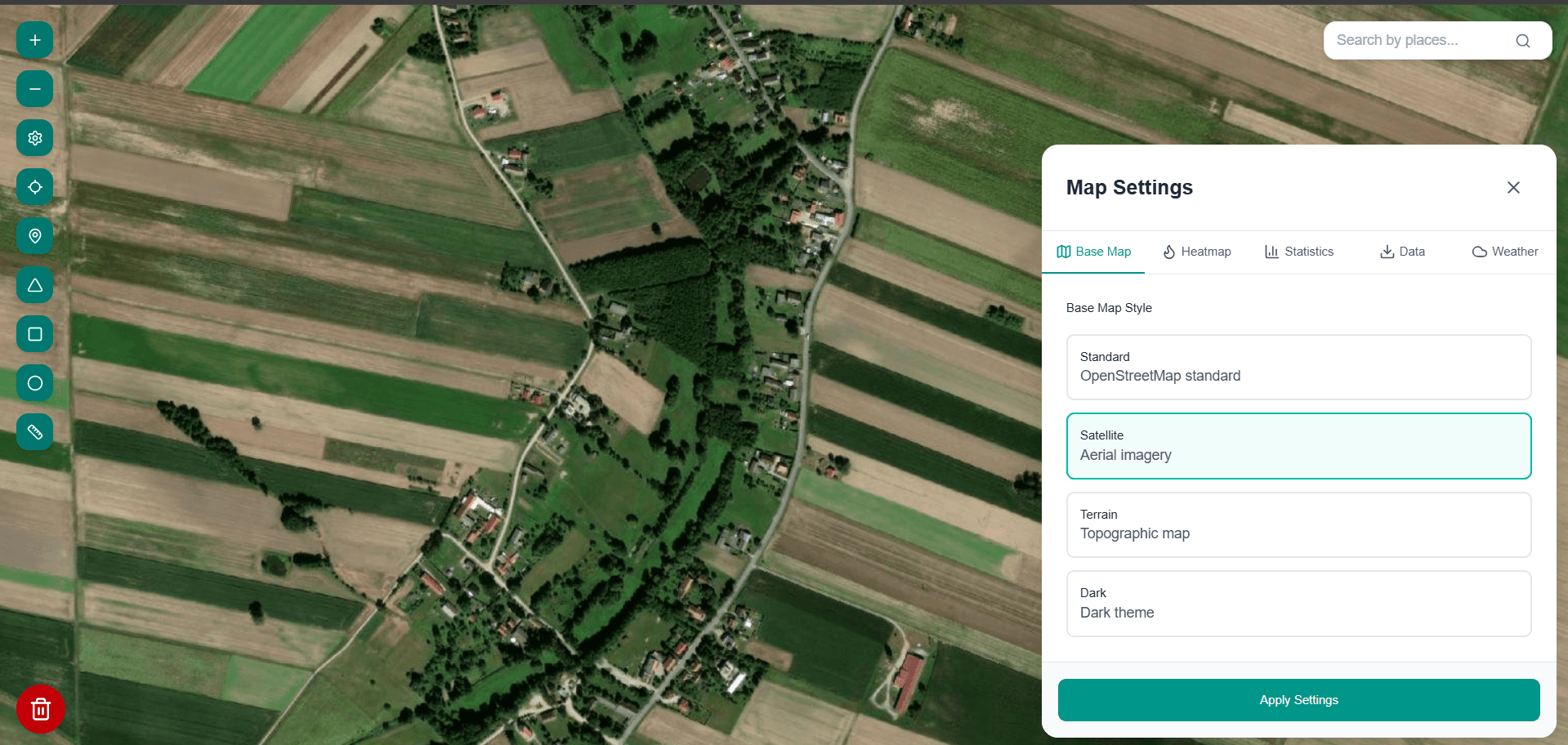Select the location marker pin tool

pyautogui.click(x=35, y=236)
